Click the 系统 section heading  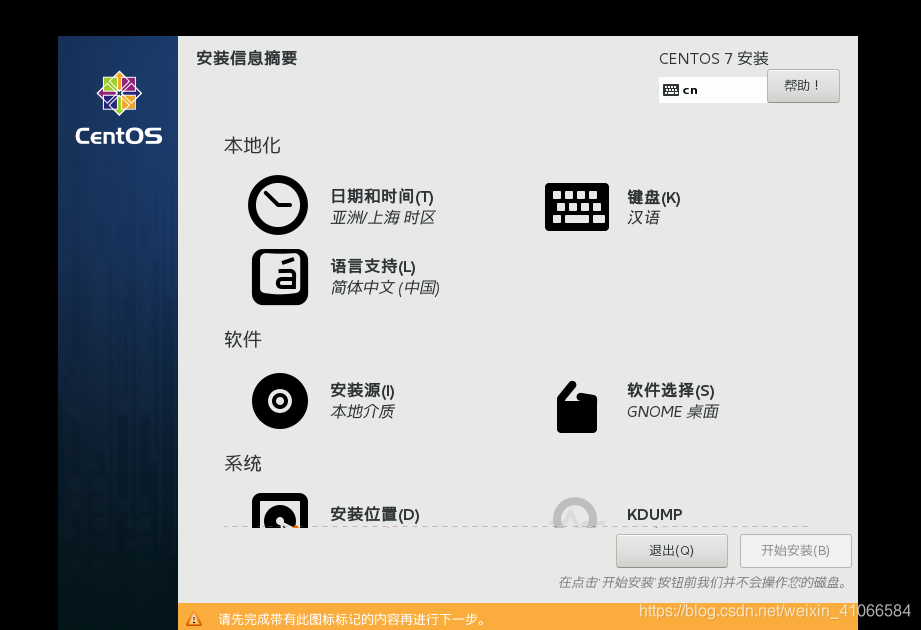[243, 463]
